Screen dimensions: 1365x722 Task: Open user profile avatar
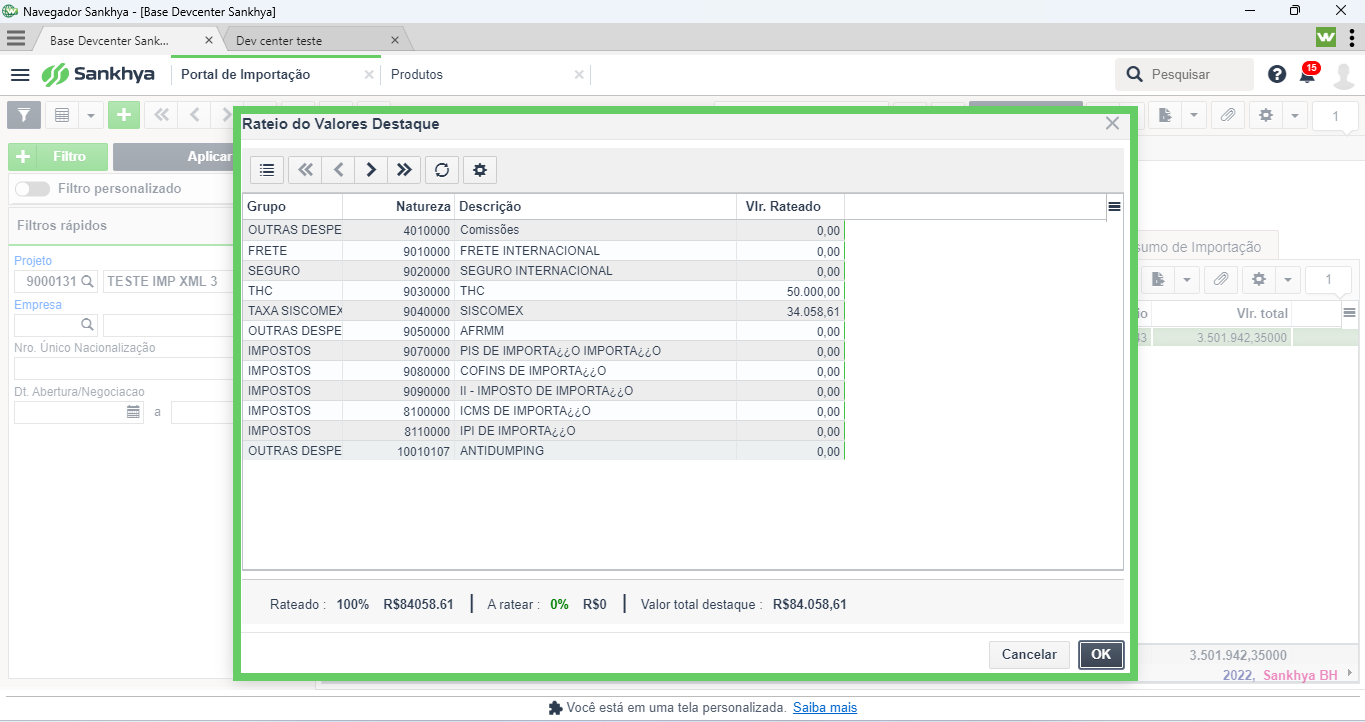(1343, 75)
